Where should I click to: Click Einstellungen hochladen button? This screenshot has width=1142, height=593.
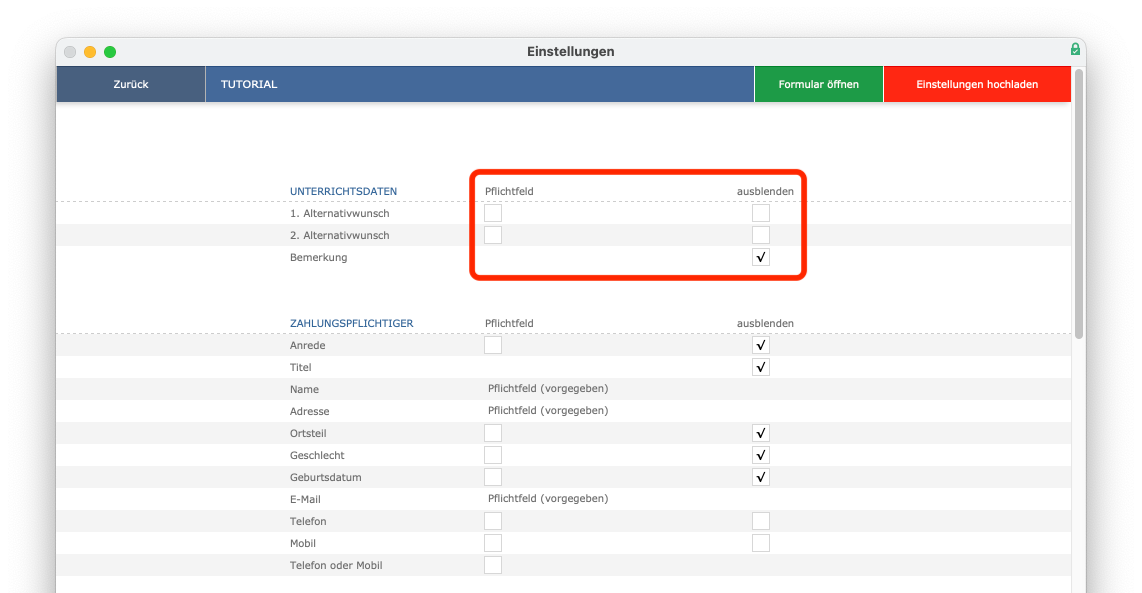pos(977,85)
